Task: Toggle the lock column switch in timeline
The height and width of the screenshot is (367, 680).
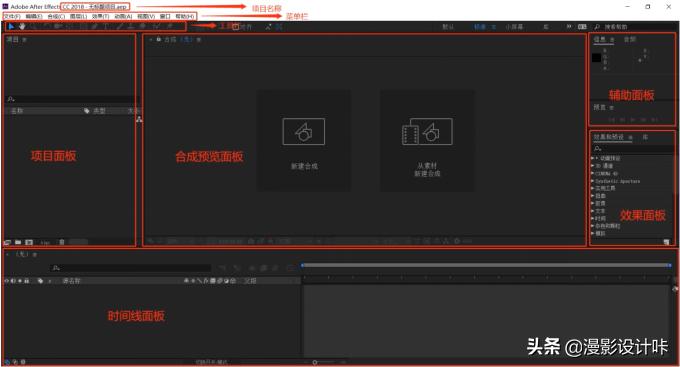Action: point(26,281)
